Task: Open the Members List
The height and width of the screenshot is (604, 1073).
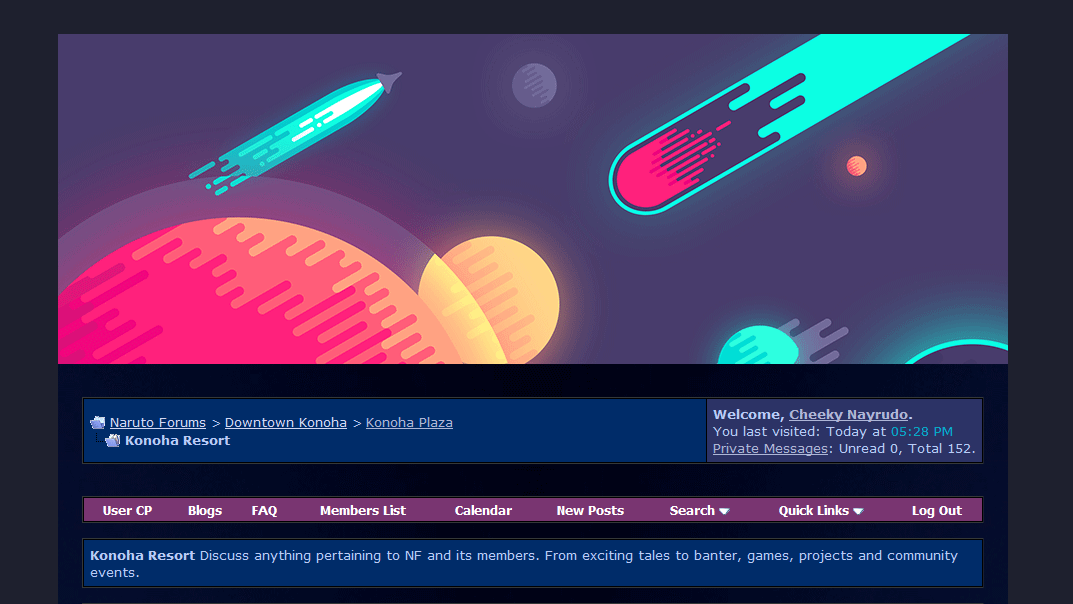Action: point(363,510)
